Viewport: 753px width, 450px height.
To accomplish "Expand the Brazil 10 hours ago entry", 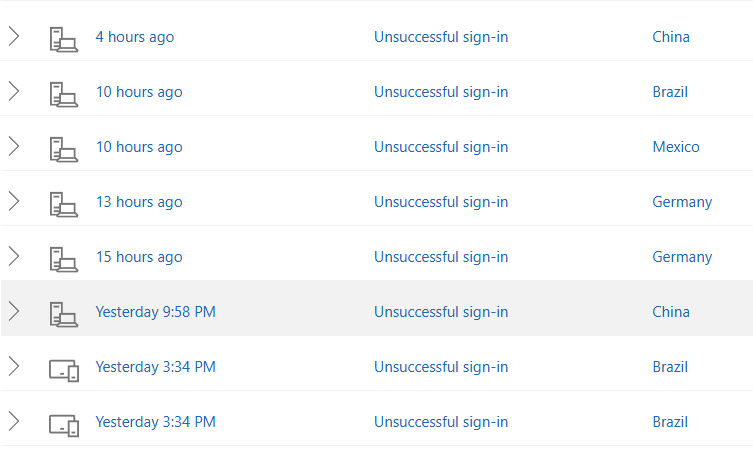I will coord(14,92).
